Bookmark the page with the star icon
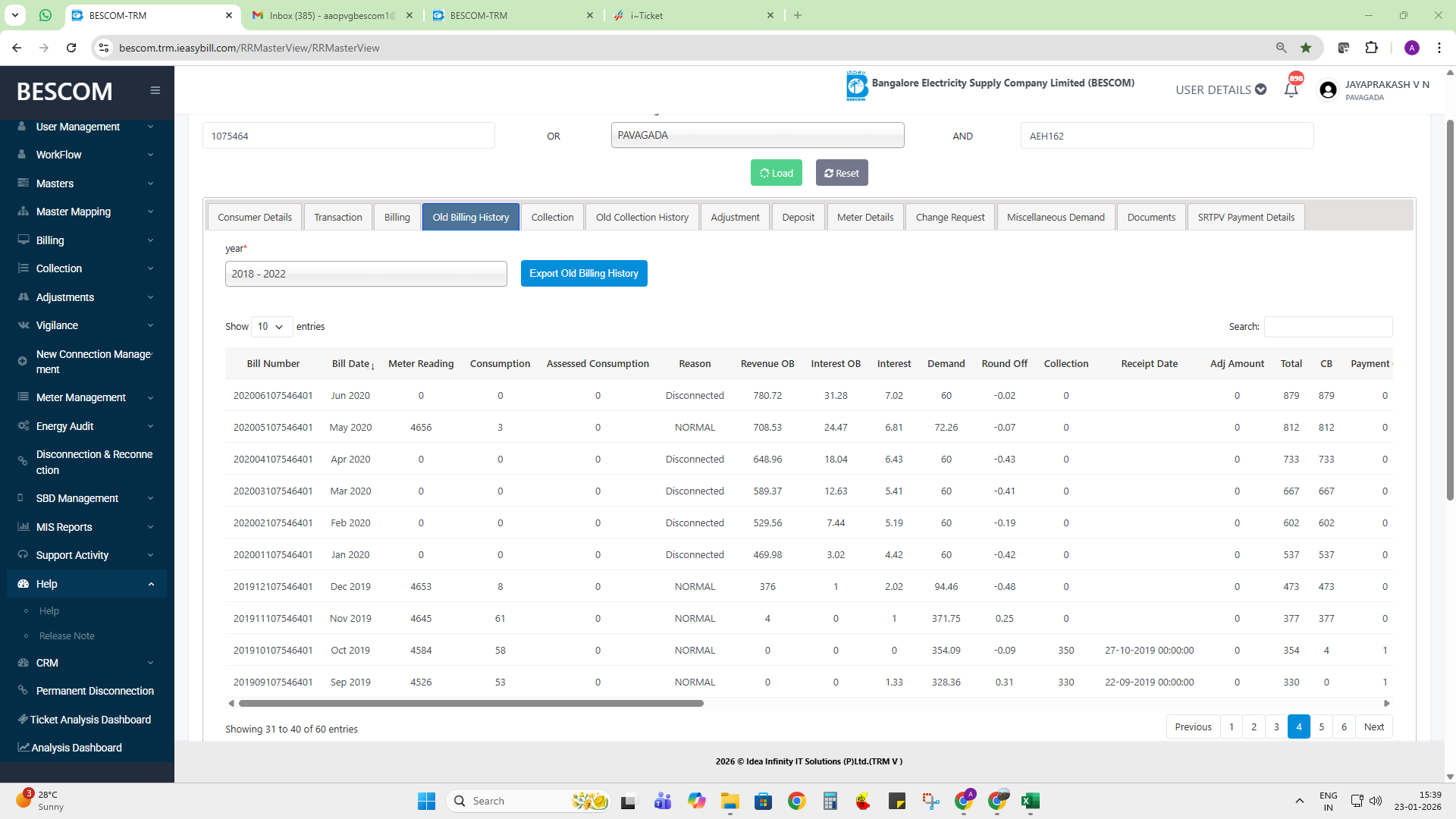Screen dimensions: 1456x819 (x=1305, y=48)
